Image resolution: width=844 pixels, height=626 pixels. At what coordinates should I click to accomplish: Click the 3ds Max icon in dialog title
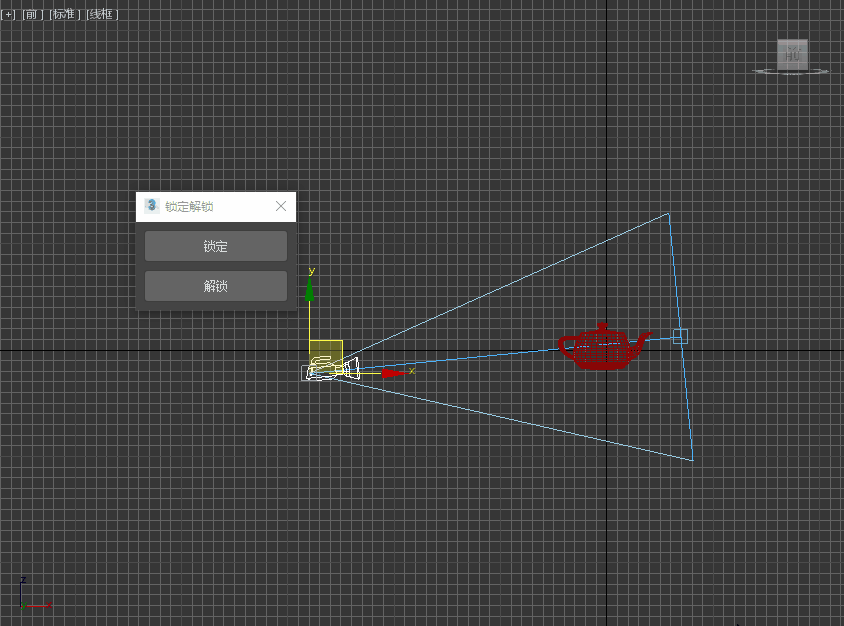point(152,206)
